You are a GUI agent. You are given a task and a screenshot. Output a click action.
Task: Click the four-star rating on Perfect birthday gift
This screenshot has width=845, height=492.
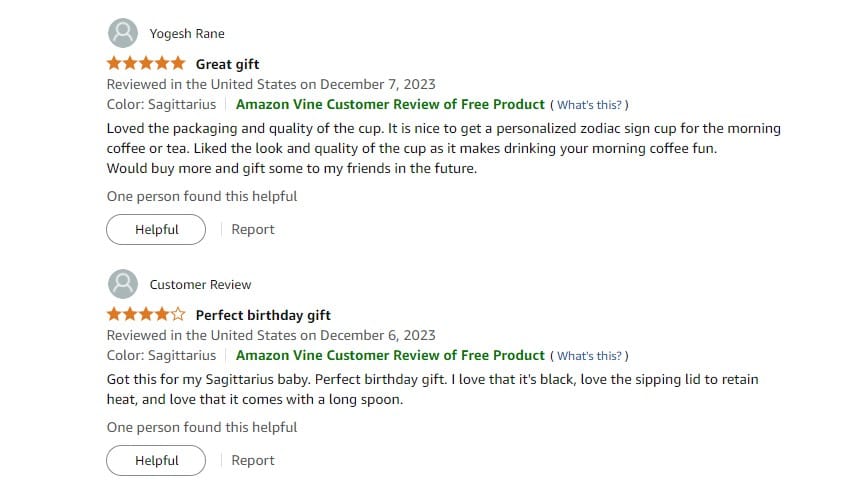146,315
